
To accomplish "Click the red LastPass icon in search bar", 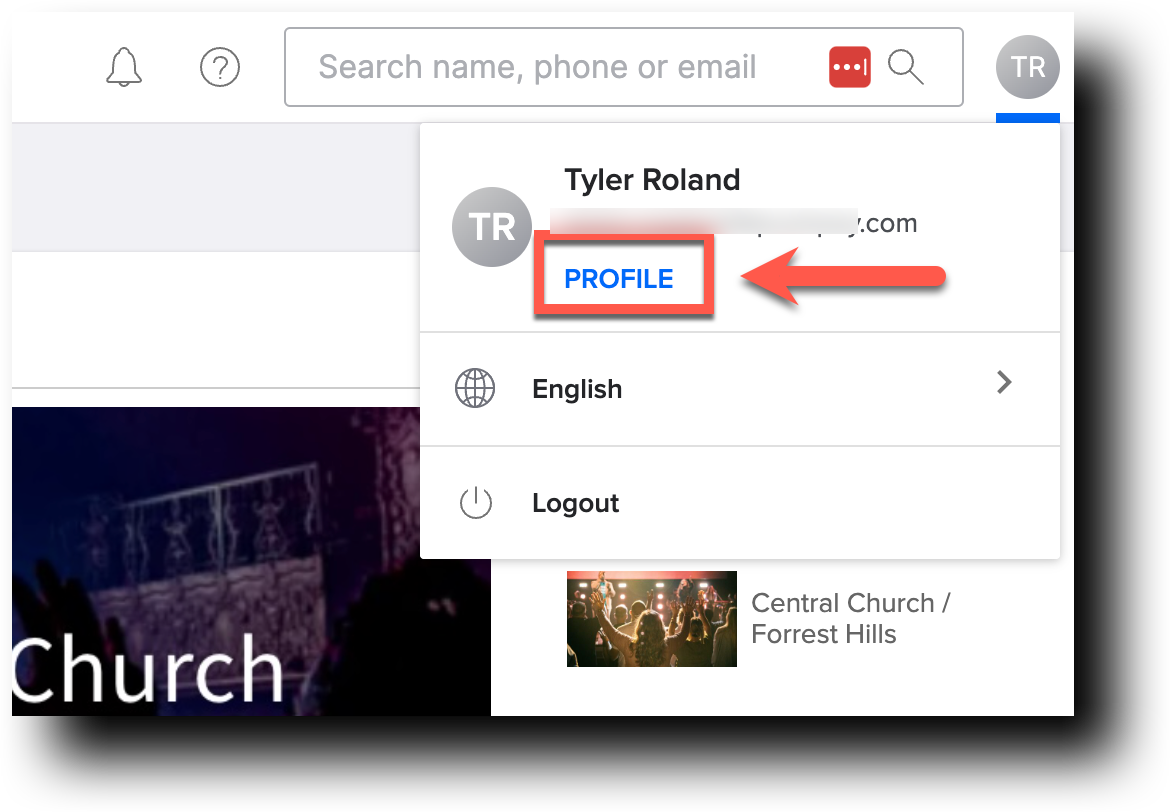I will tap(848, 66).
